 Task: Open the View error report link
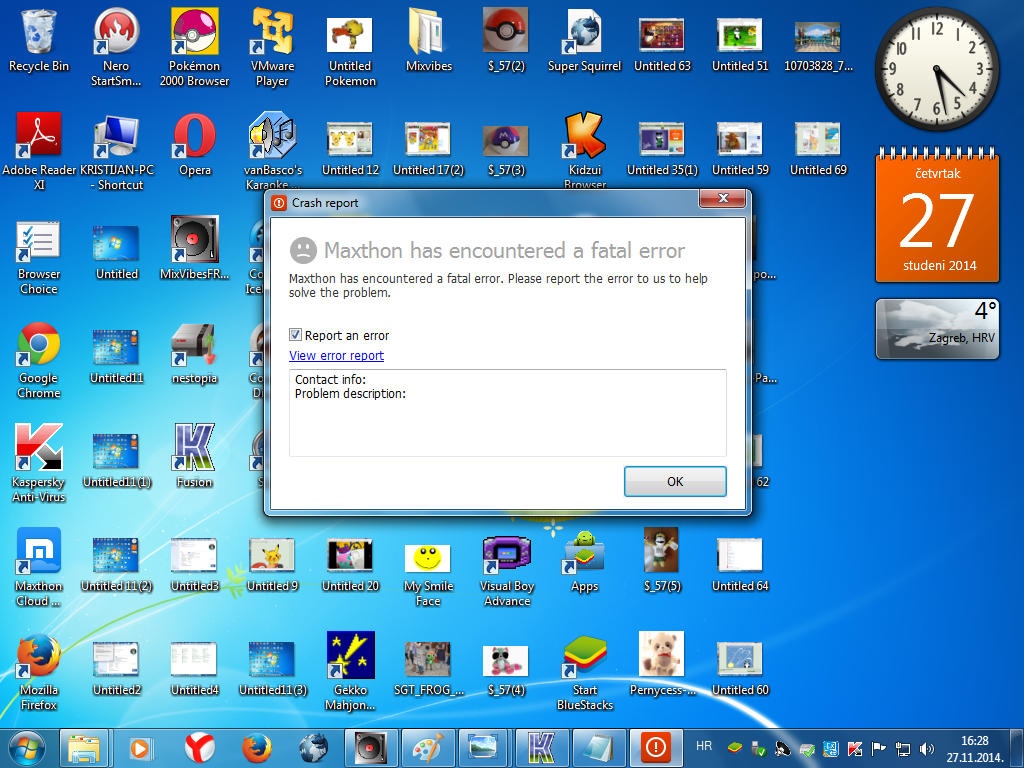(x=336, y=355)
